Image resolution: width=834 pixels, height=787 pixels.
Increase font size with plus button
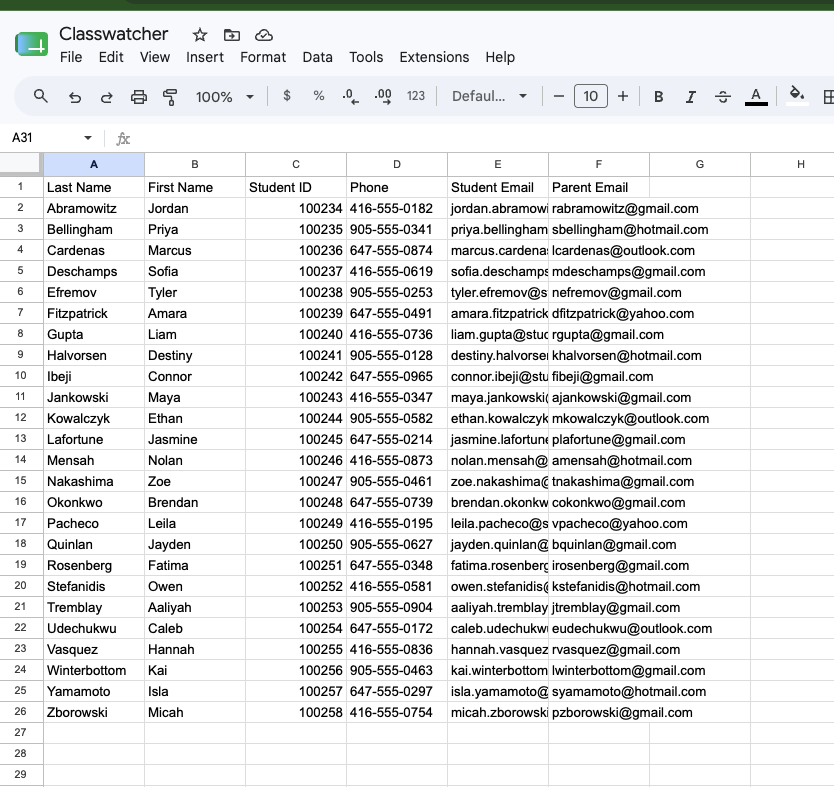pos(623,96)
